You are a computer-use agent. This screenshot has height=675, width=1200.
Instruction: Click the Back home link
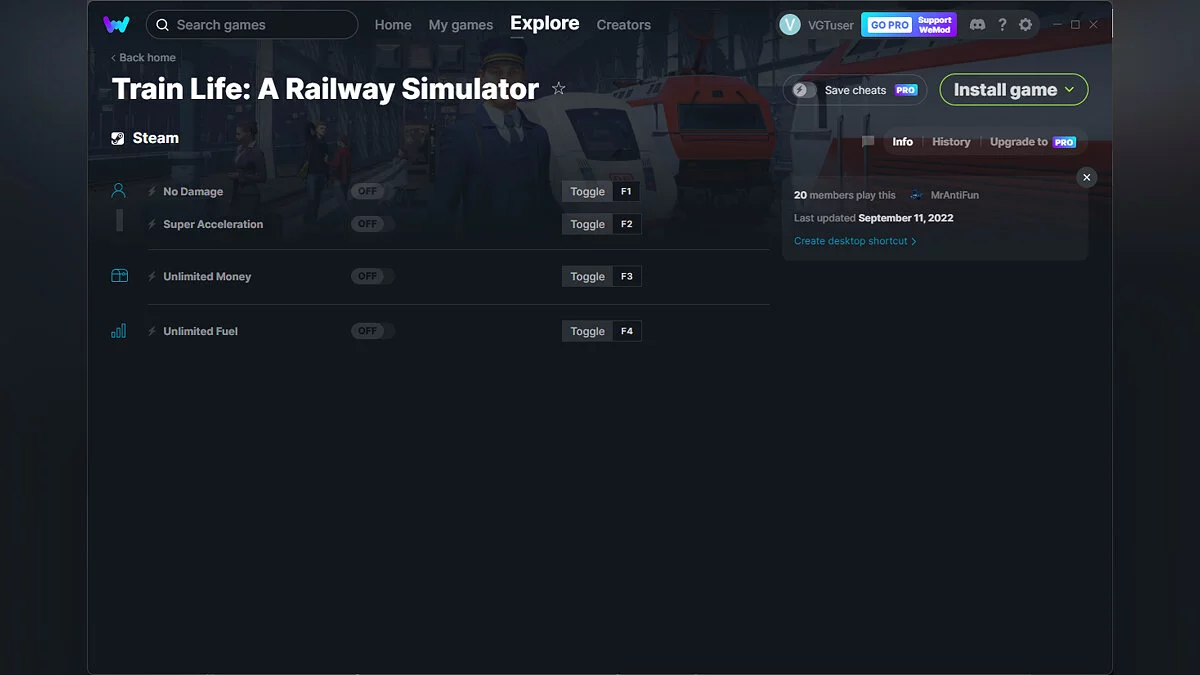[x=143, y=58]
